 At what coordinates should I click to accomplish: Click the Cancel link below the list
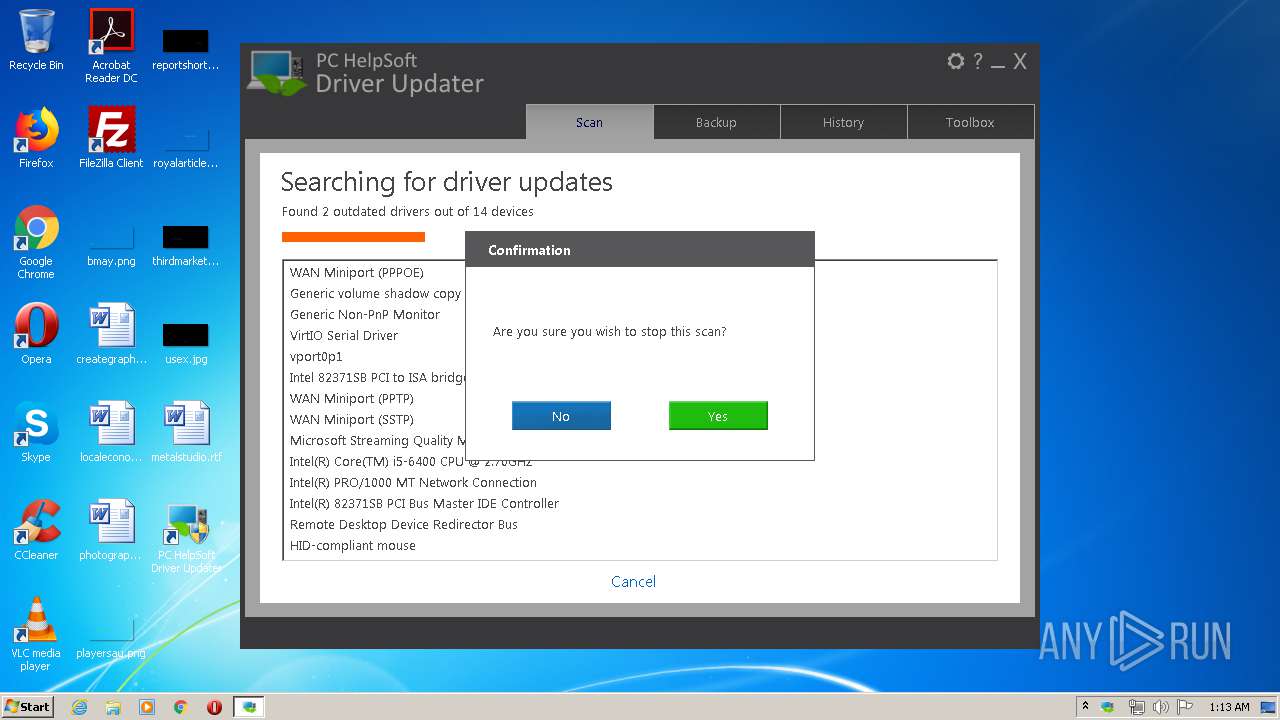(x=634, y=581)
